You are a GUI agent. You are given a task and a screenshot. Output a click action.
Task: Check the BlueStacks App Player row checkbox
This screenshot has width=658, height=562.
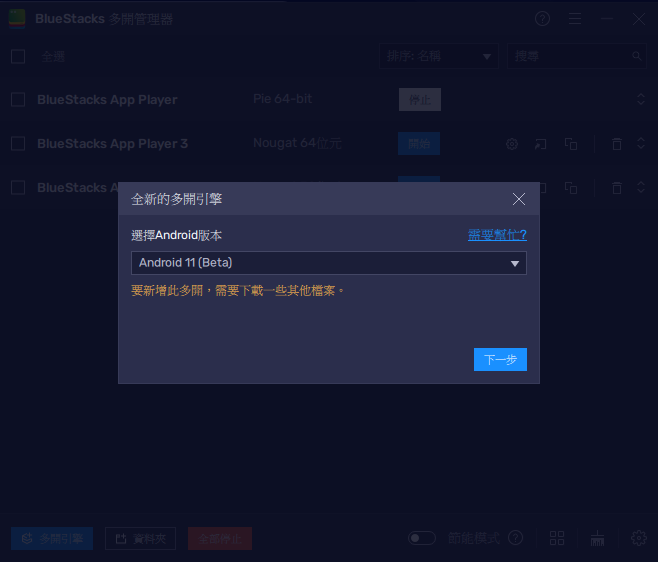tap(18, 99)
